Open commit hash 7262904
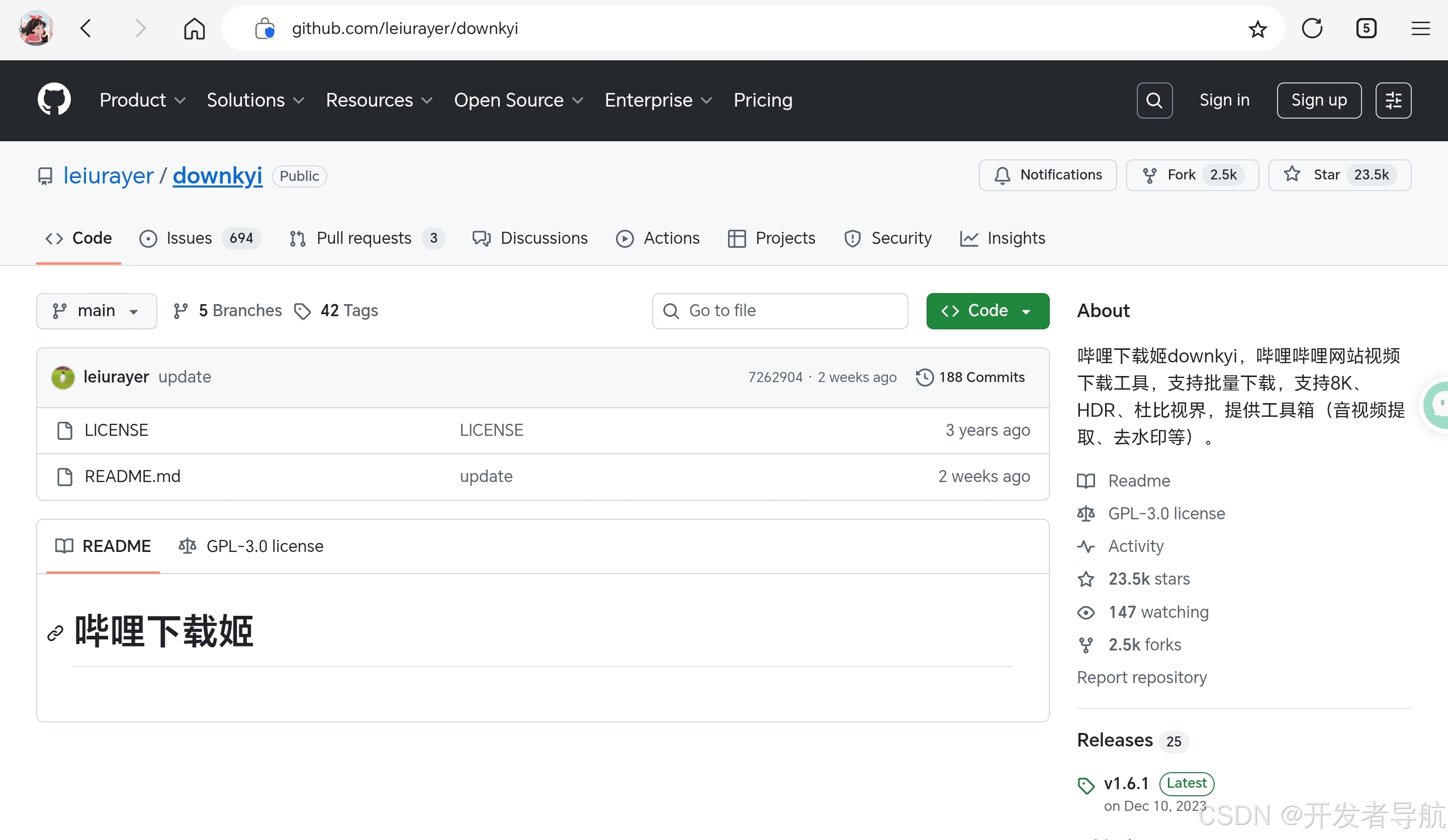1448x840 pixels. pyautogui.click(x=775, y=378)
